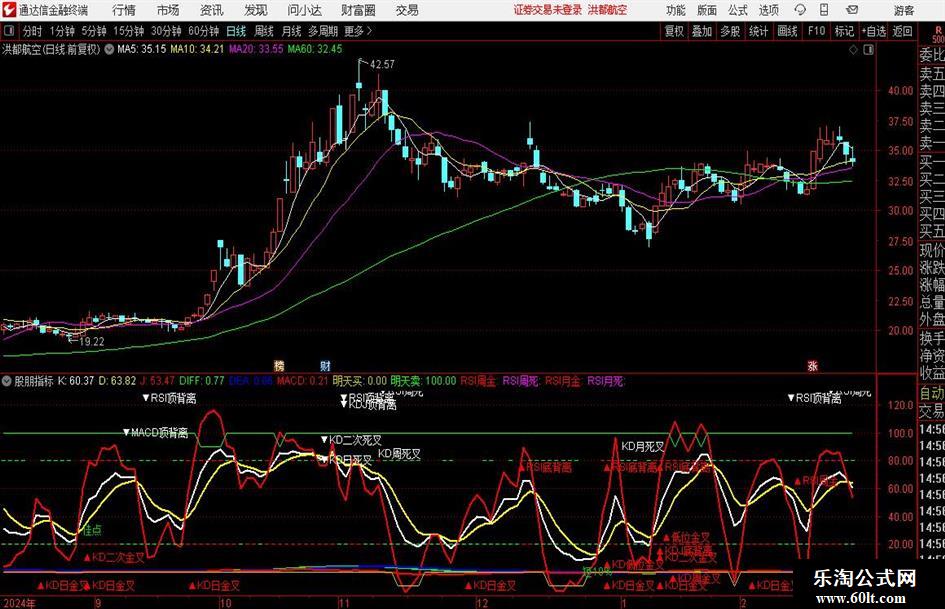Switch to 分时 chart tab
This screenshot has width=945, height=609.
click(32, 31)
